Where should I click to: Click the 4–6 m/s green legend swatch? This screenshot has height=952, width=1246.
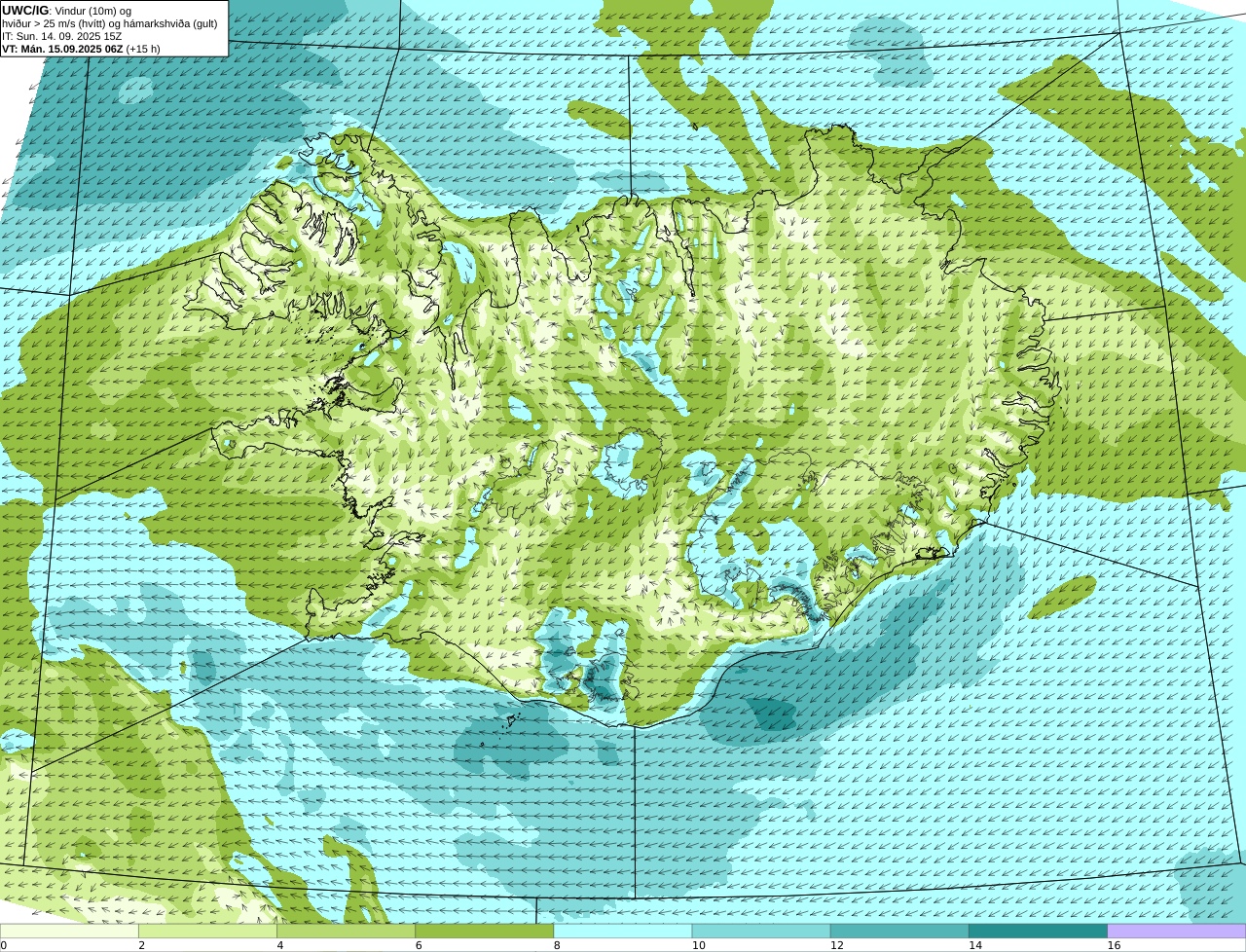click(346, 931)
